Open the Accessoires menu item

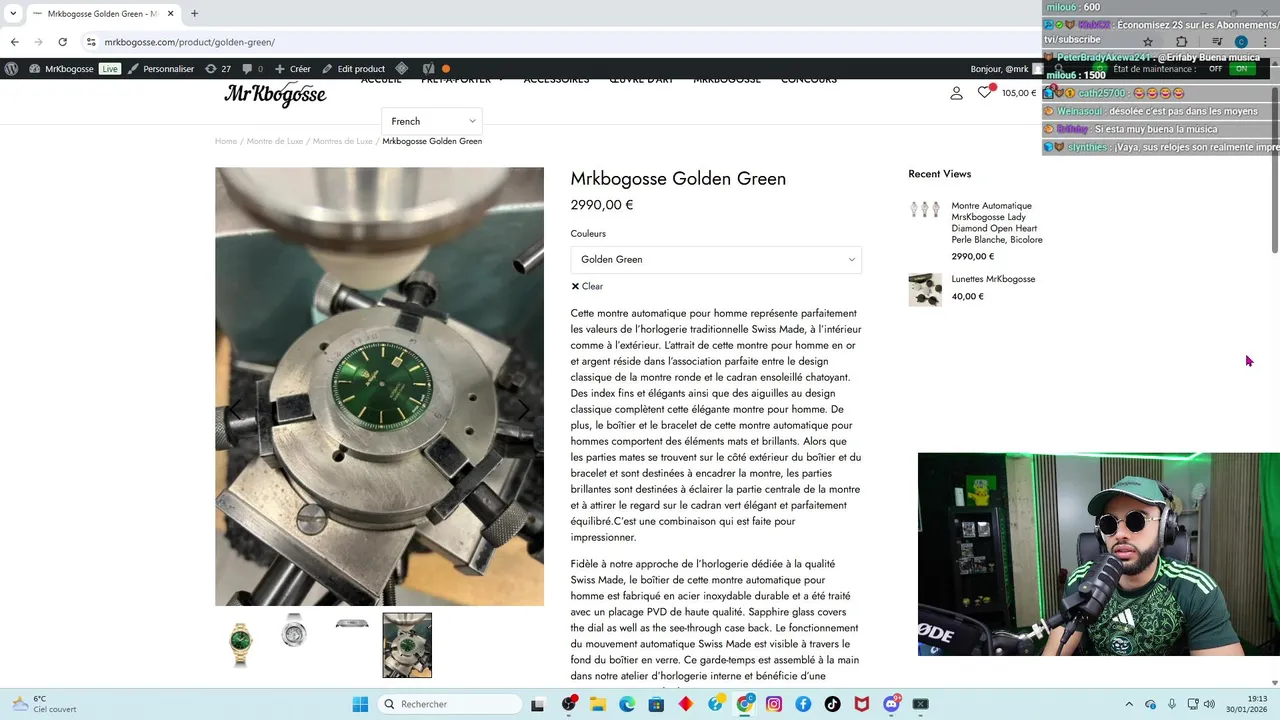[556, 80]
